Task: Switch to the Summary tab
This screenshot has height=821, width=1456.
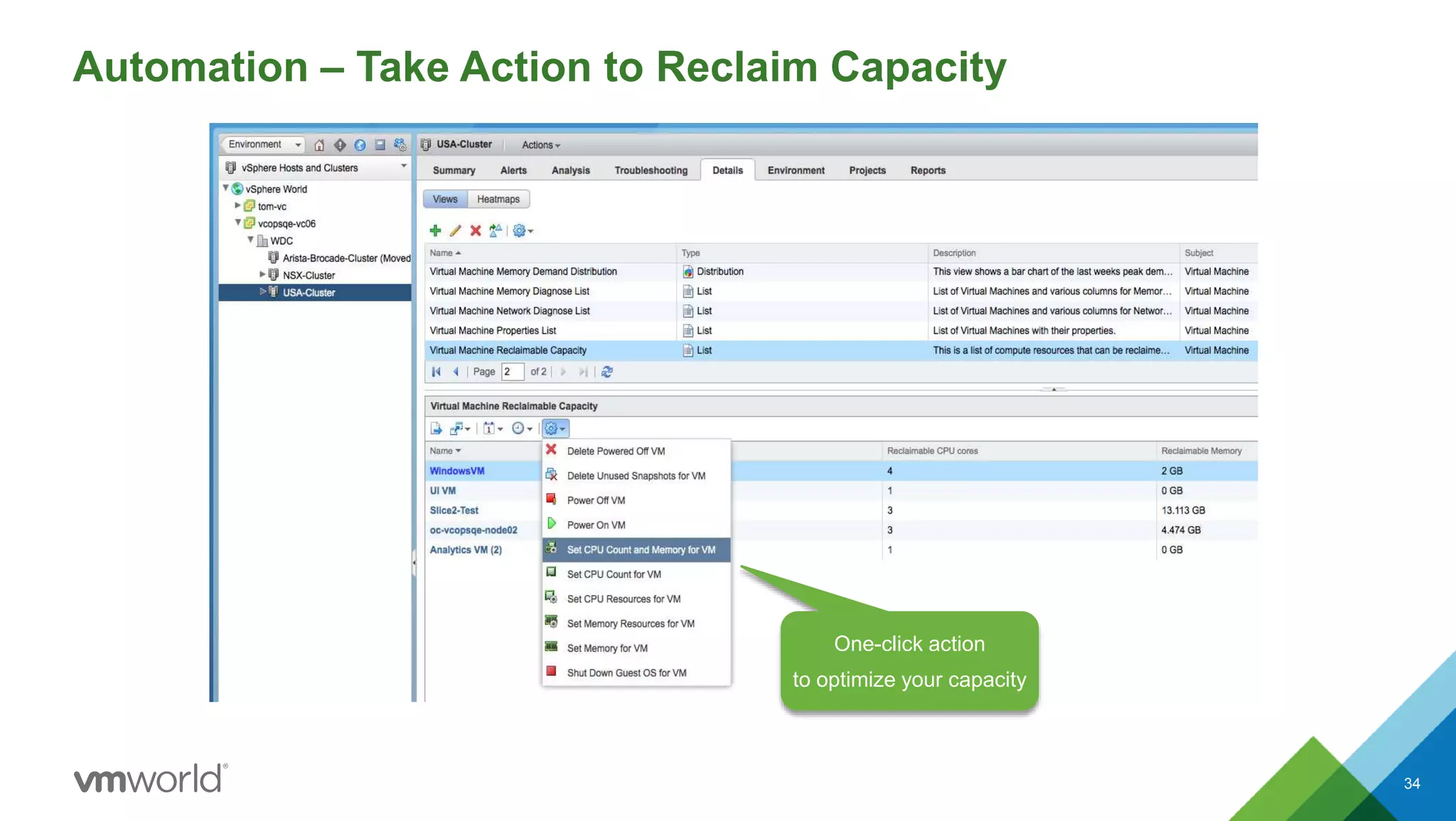Action: (x=454, y=171)
